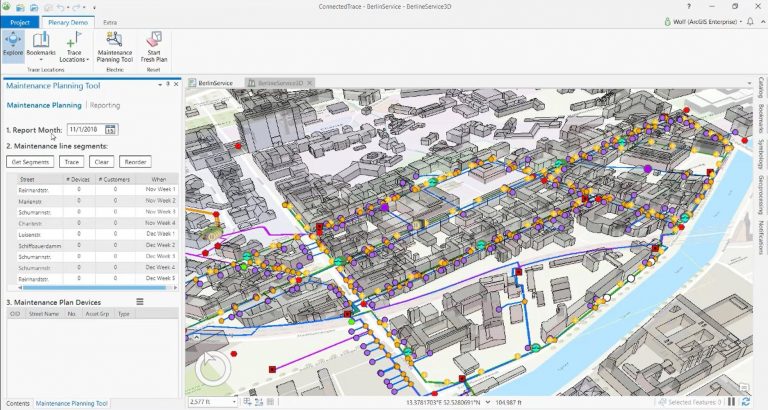Click the new project quick-access icon
768x410 pixels.
click(20, 7)
